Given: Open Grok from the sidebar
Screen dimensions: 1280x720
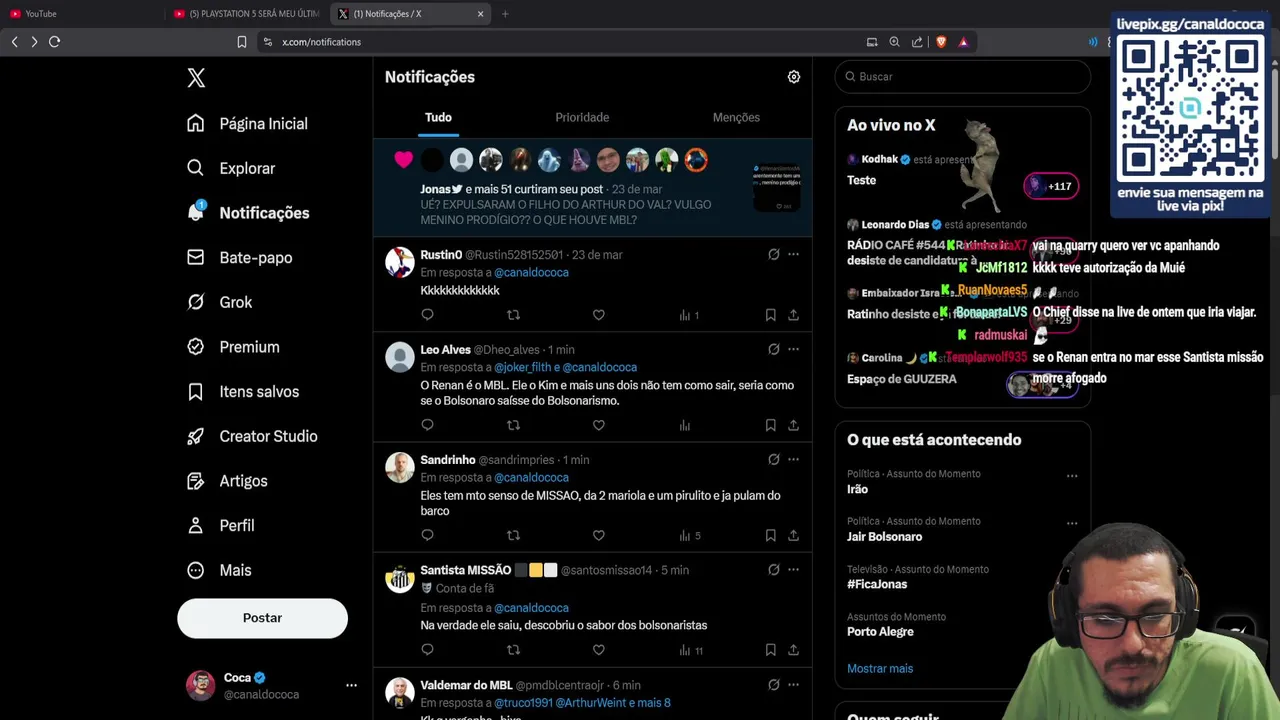Looking at the screenshot, I should tap(219, 302).
